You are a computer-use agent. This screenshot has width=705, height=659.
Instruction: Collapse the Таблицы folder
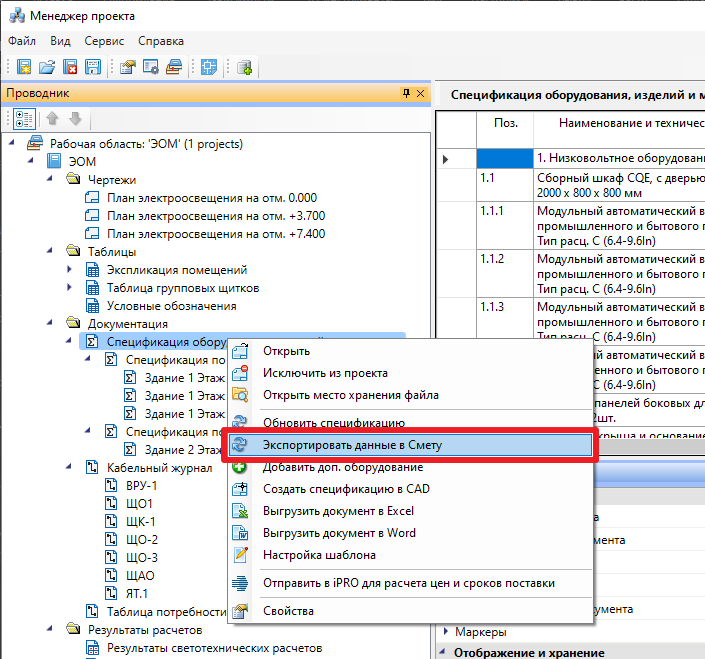(49, 251)
